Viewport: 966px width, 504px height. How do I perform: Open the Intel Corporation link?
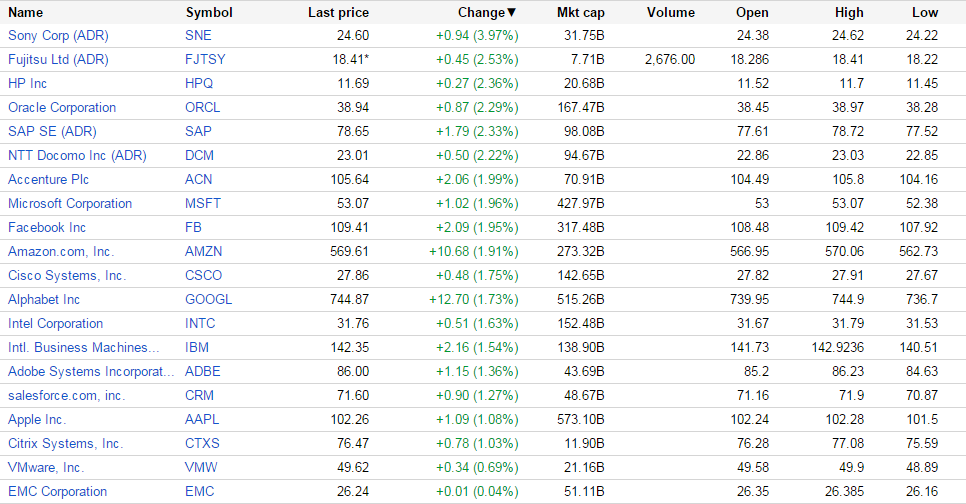[55, 323]
